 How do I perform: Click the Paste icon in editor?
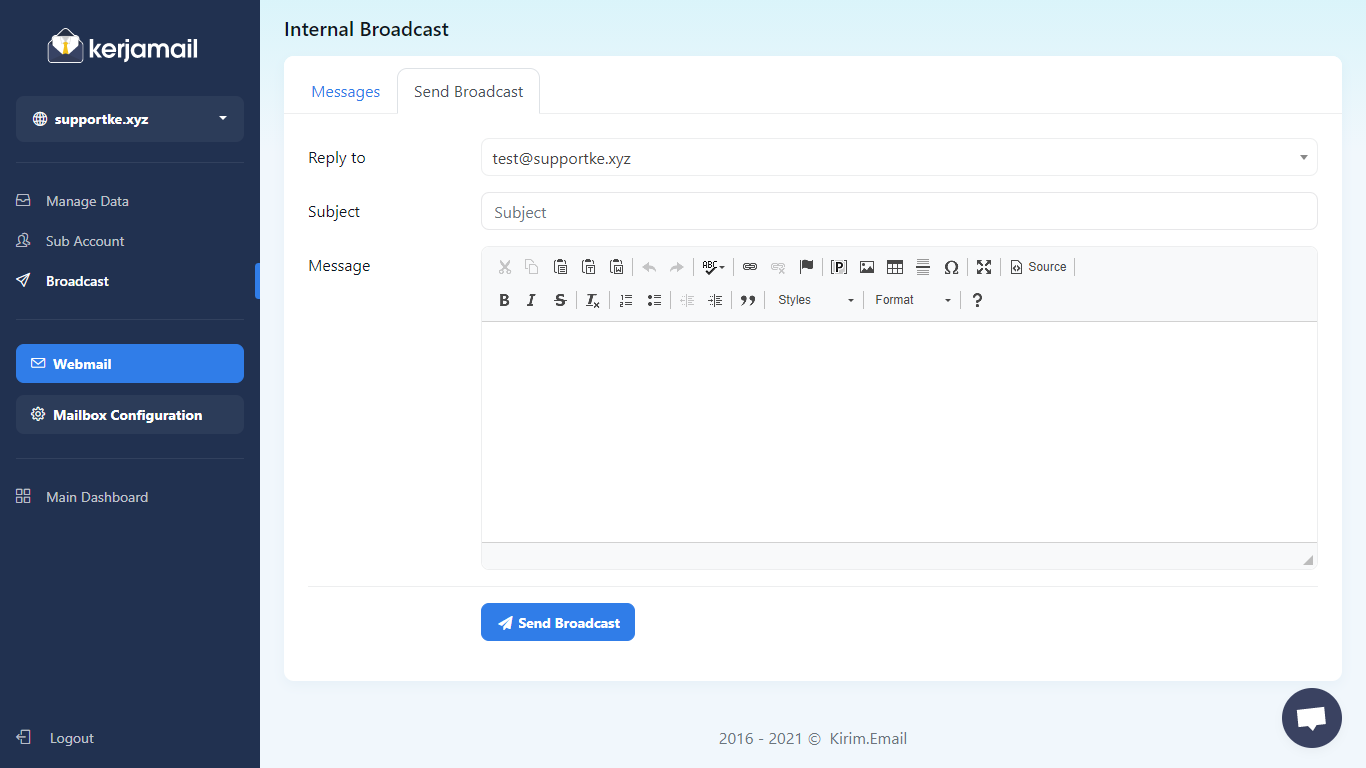[x=561, y=267]
